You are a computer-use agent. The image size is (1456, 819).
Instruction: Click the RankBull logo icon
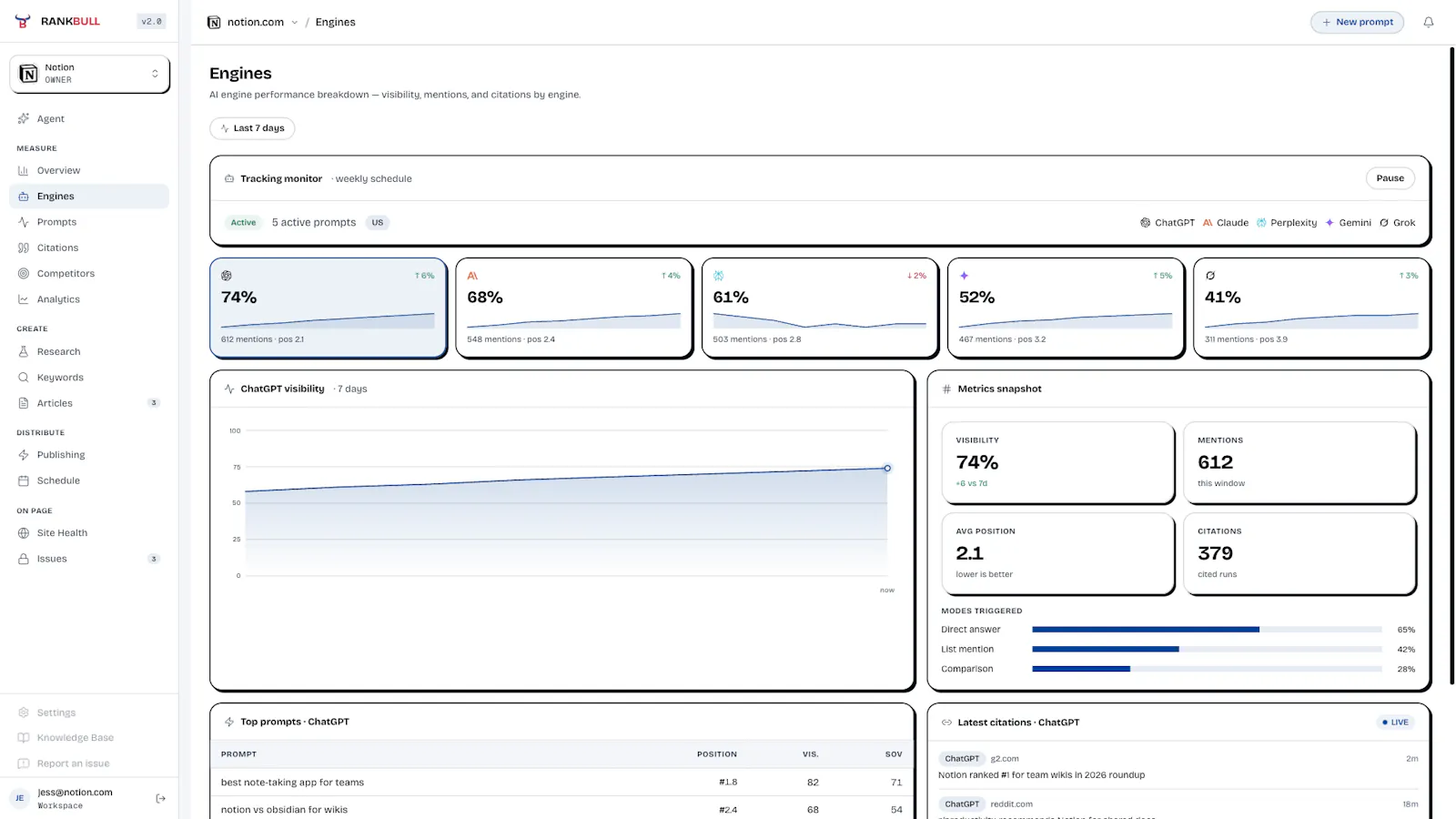pyautogui.click(x=23, y=21)
